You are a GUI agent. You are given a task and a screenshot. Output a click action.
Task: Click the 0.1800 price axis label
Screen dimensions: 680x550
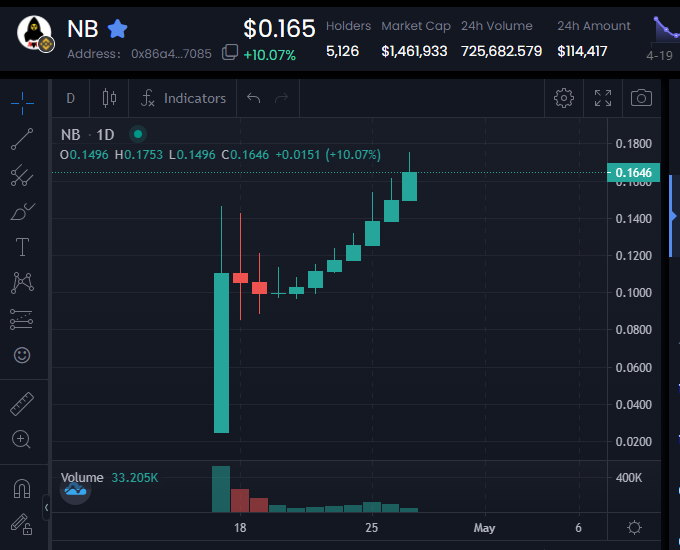pos(634,144)
